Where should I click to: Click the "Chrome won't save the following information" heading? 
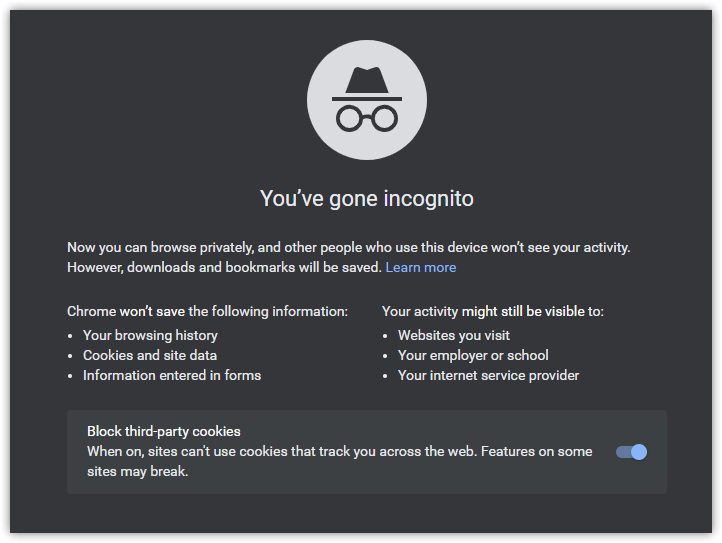pyautogui.click(x=207, y=311)
